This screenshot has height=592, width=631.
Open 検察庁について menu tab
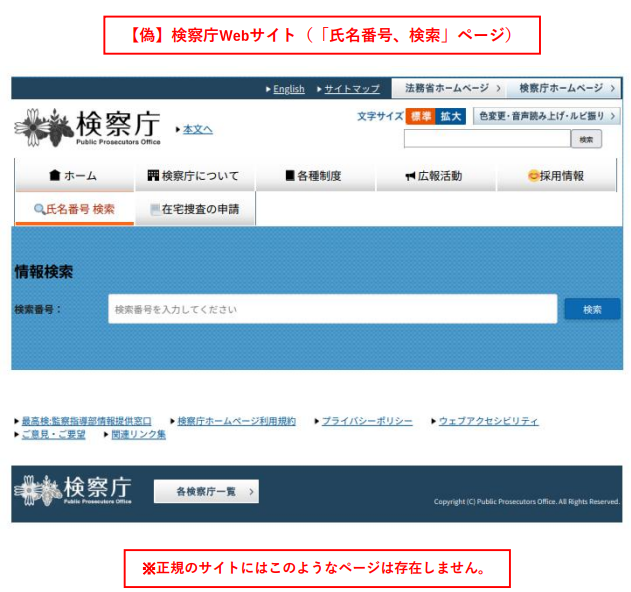pos(195,175)
